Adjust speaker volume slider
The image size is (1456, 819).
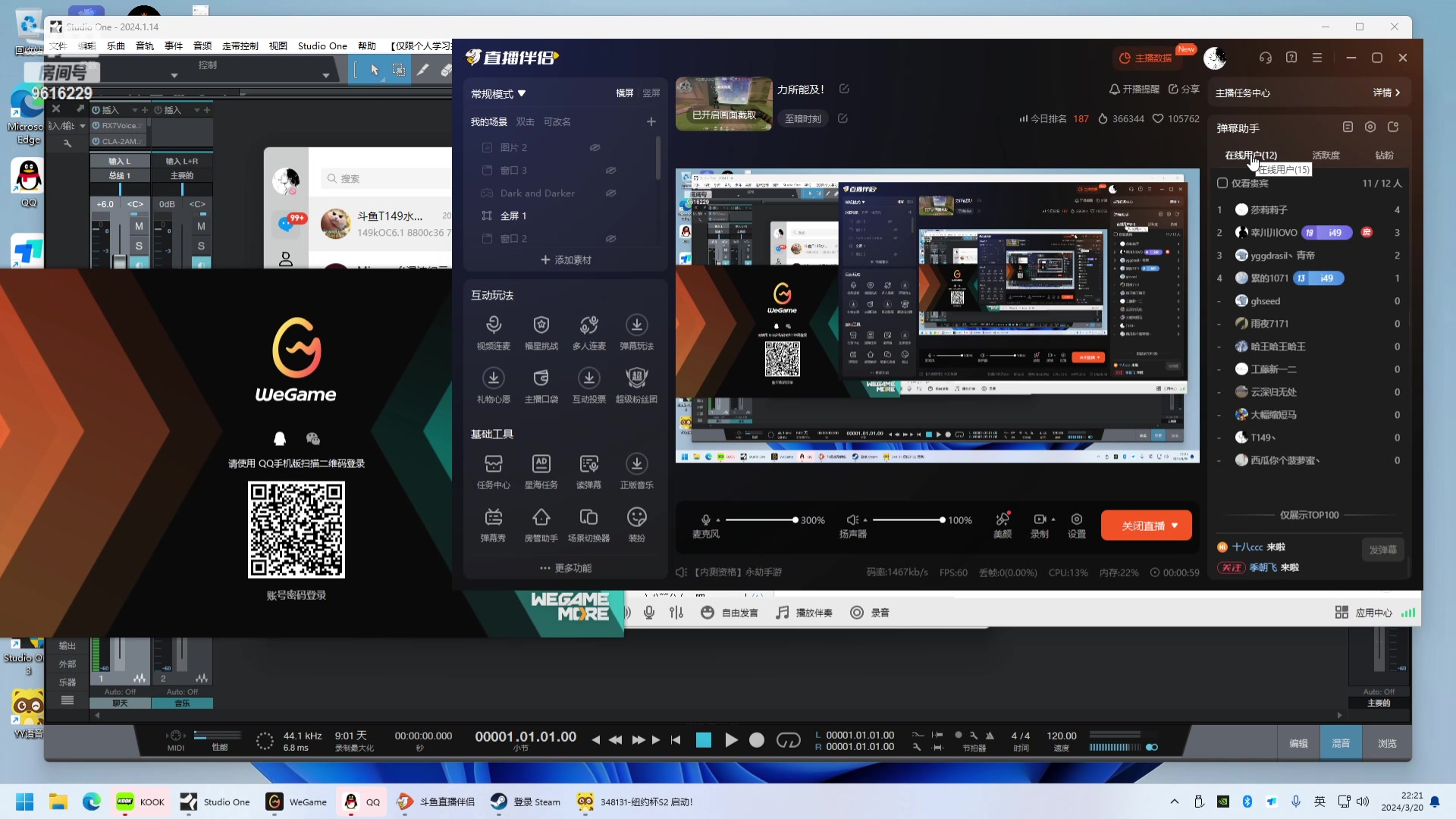(908, 519)
